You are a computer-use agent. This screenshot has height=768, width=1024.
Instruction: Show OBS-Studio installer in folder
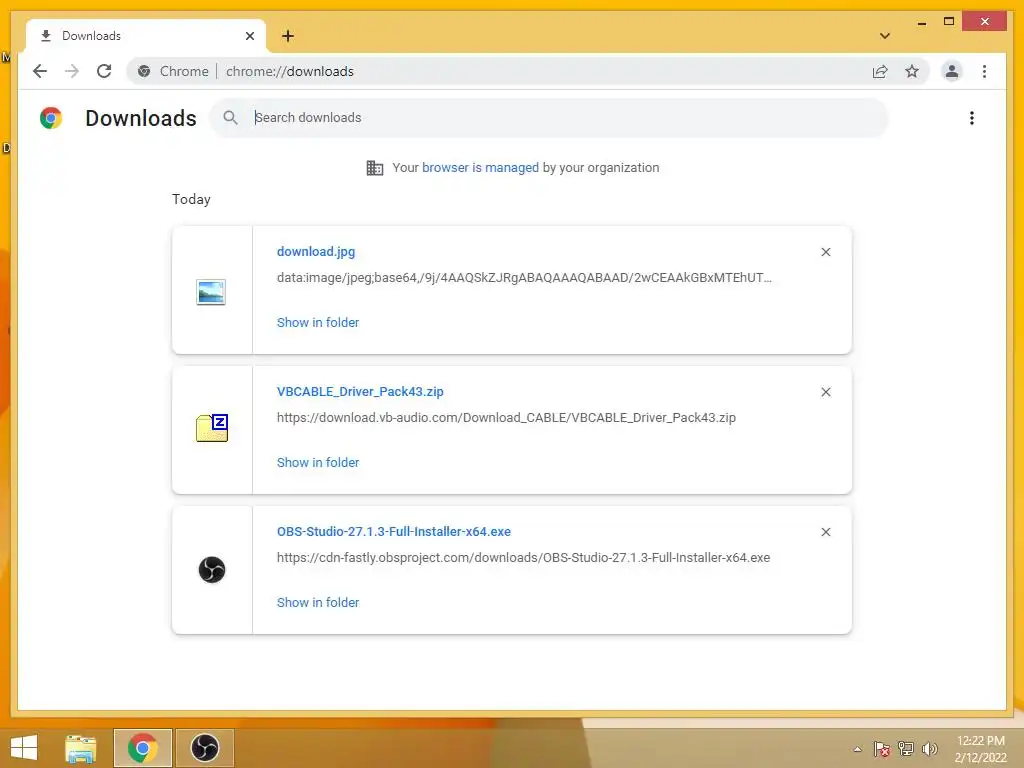(318, 603)
